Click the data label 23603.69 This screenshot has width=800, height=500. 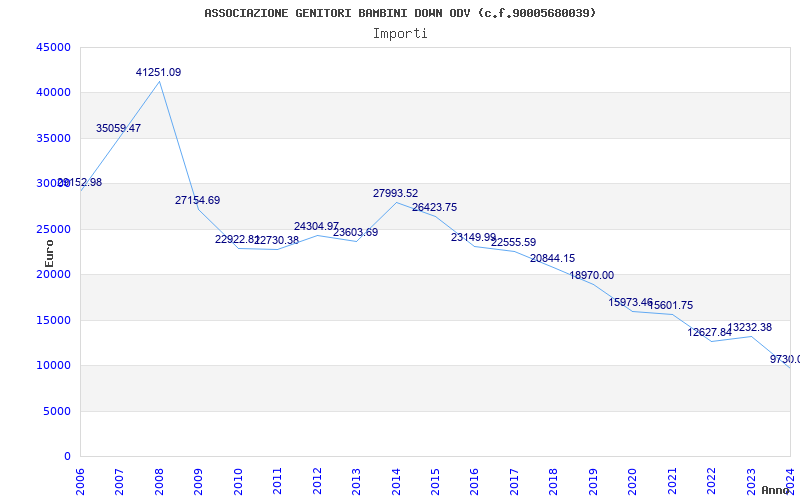[356, 233]
